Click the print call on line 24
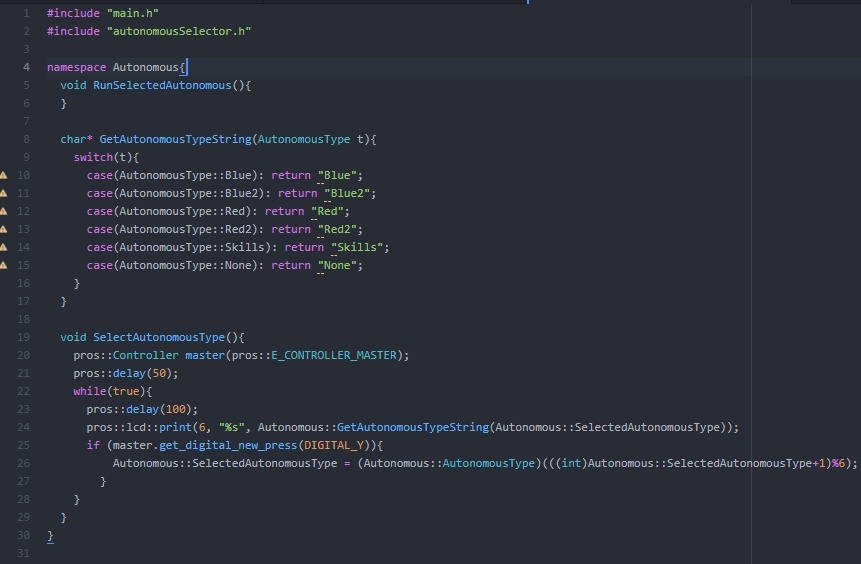Screen dimensions: 861x564 (175, 427)
